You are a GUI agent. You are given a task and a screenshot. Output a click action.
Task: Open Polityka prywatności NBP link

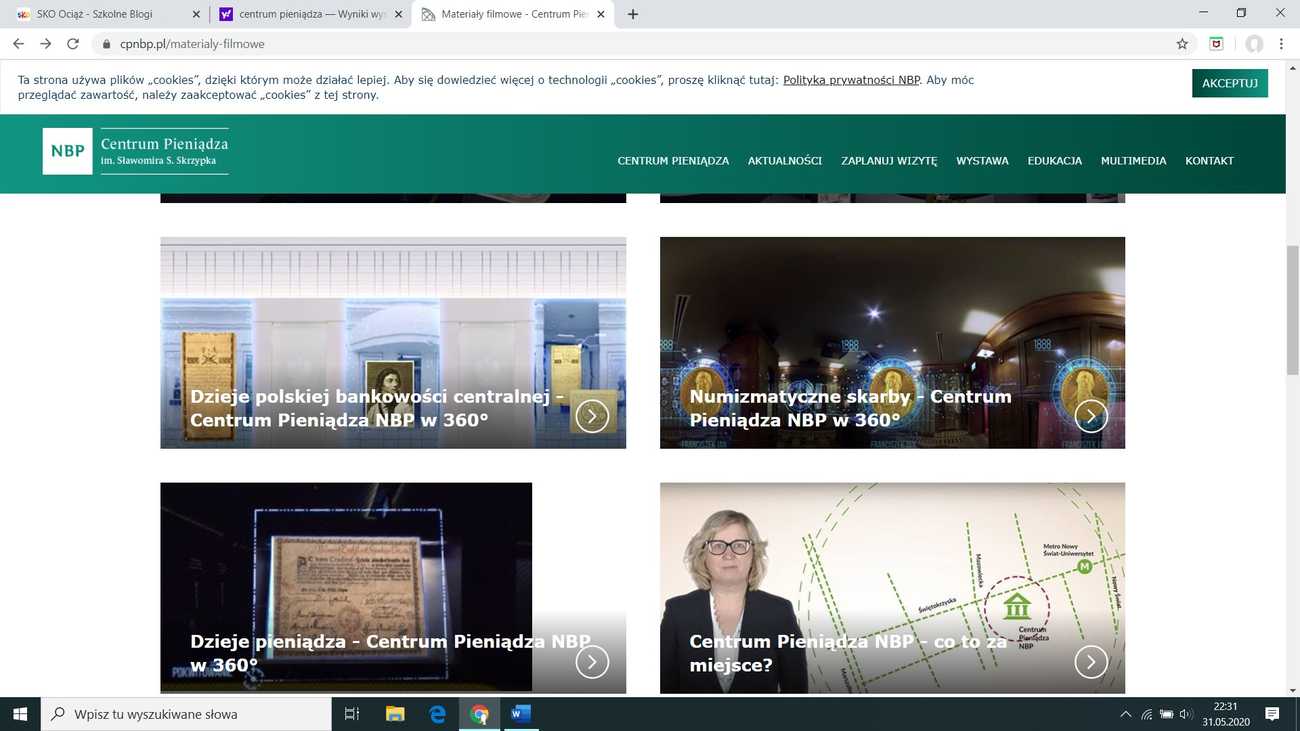851,80
